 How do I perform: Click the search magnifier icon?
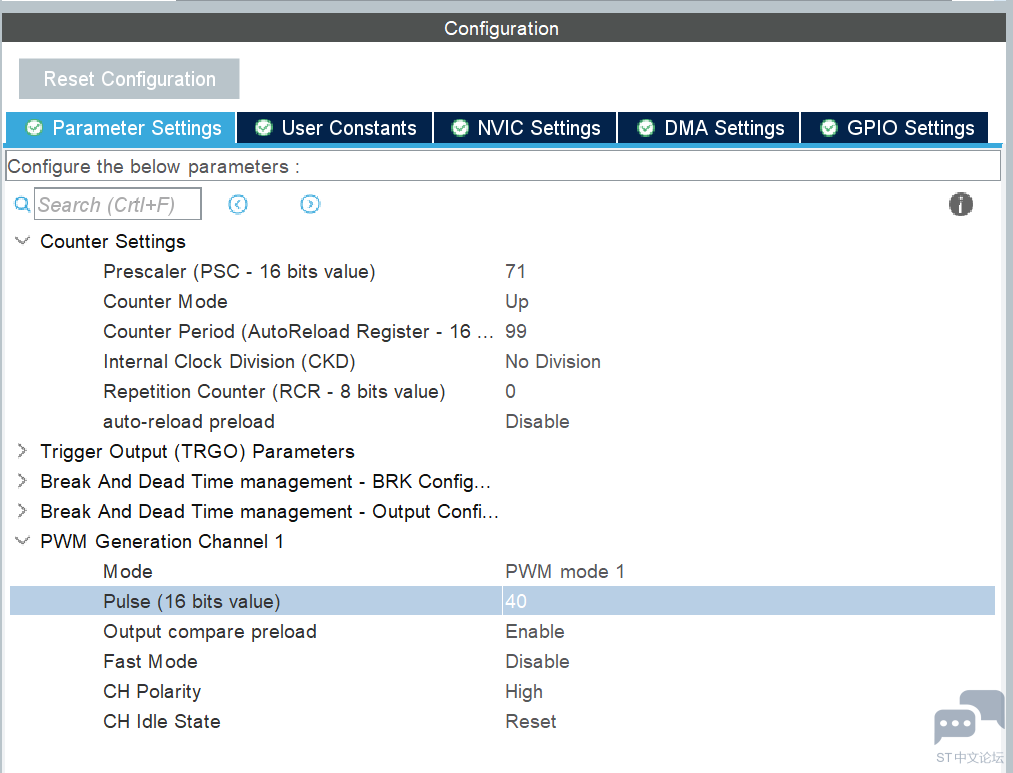pos(22,205)
